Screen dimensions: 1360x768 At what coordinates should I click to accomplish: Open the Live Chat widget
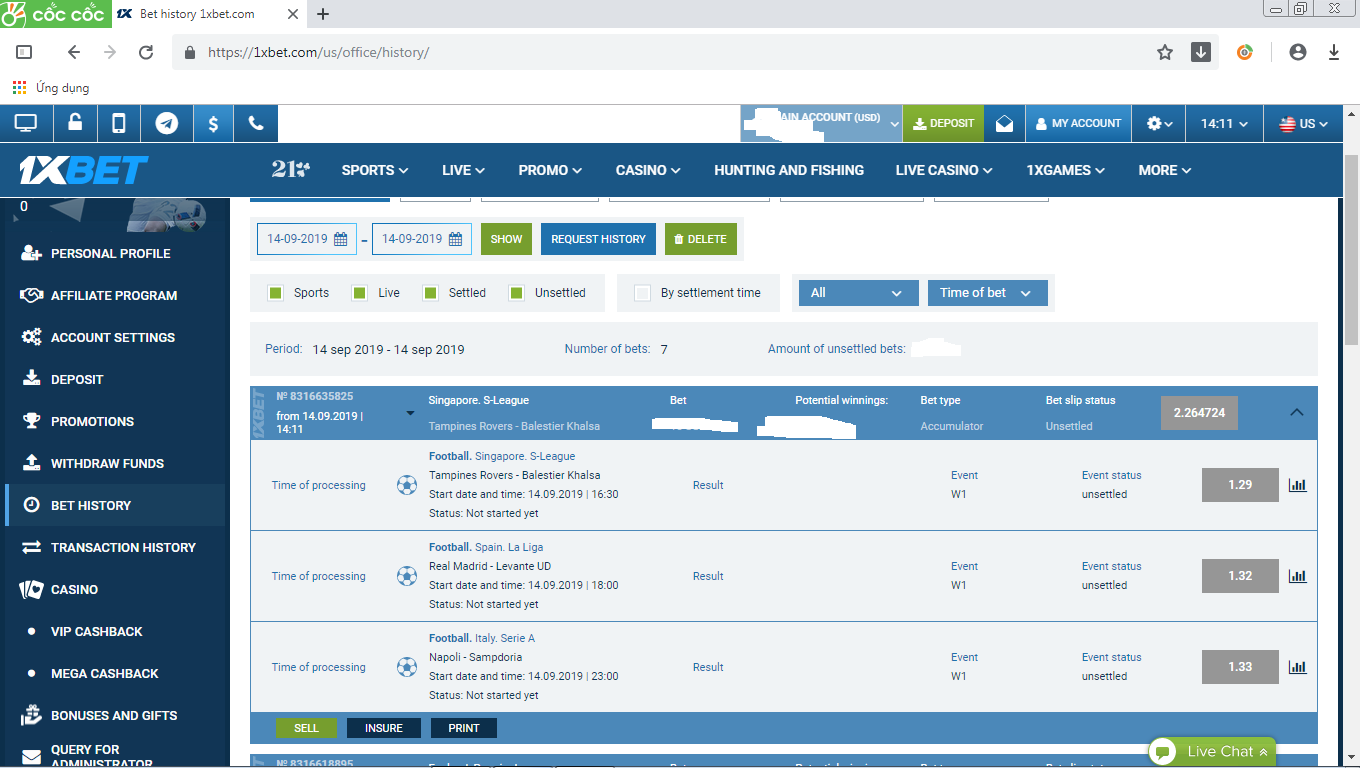coord(1212,752)
